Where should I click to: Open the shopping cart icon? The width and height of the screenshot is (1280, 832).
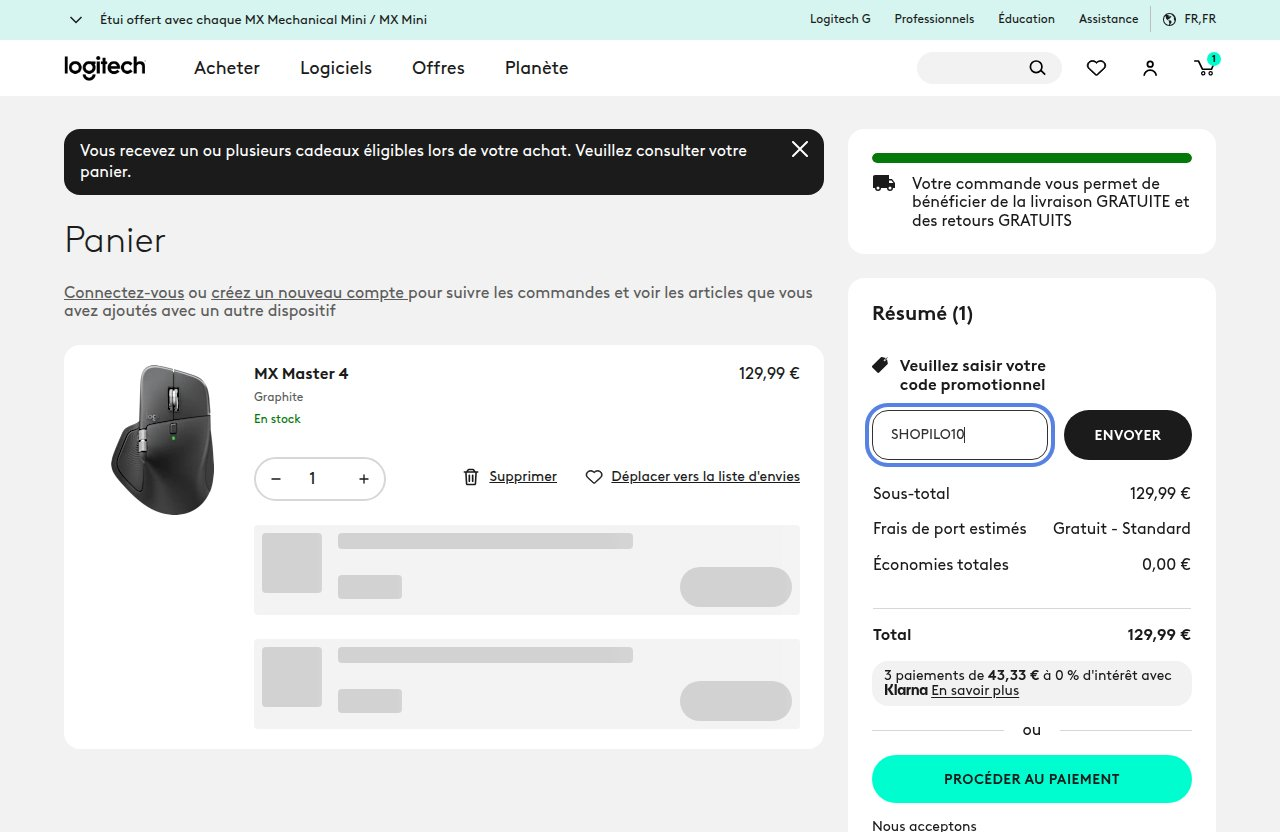1206,66
